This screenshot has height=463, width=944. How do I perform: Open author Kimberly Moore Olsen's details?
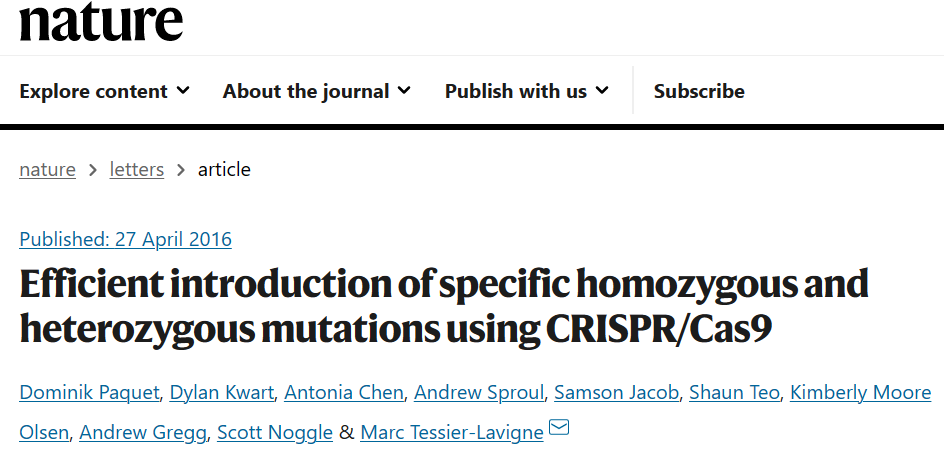click(860, 393)
